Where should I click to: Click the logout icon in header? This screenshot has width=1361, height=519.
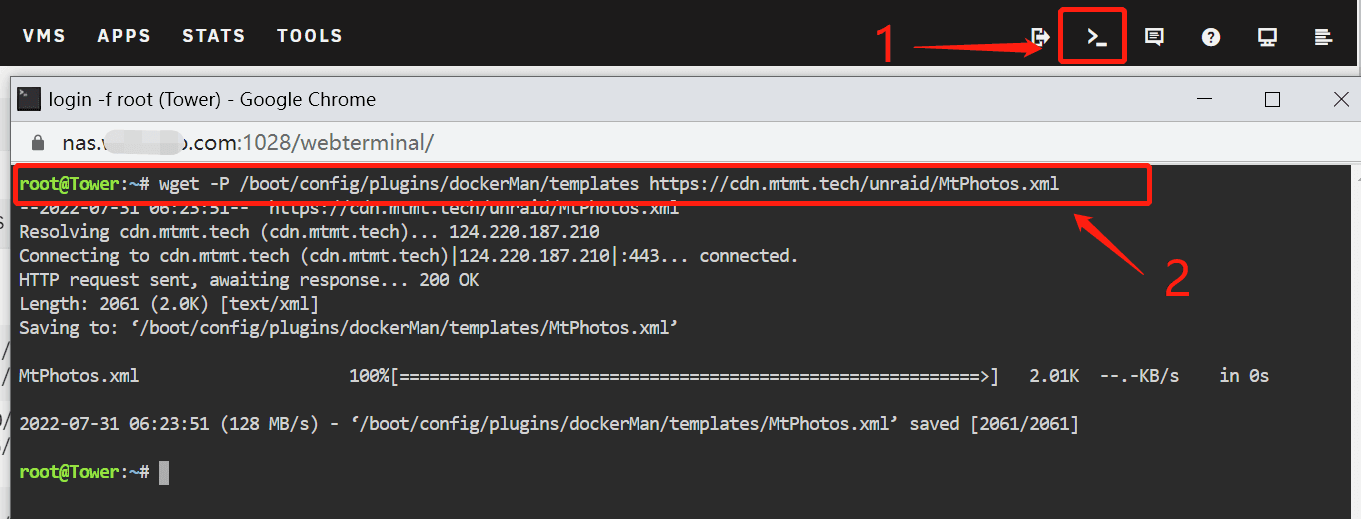(x=1041, y=37)
